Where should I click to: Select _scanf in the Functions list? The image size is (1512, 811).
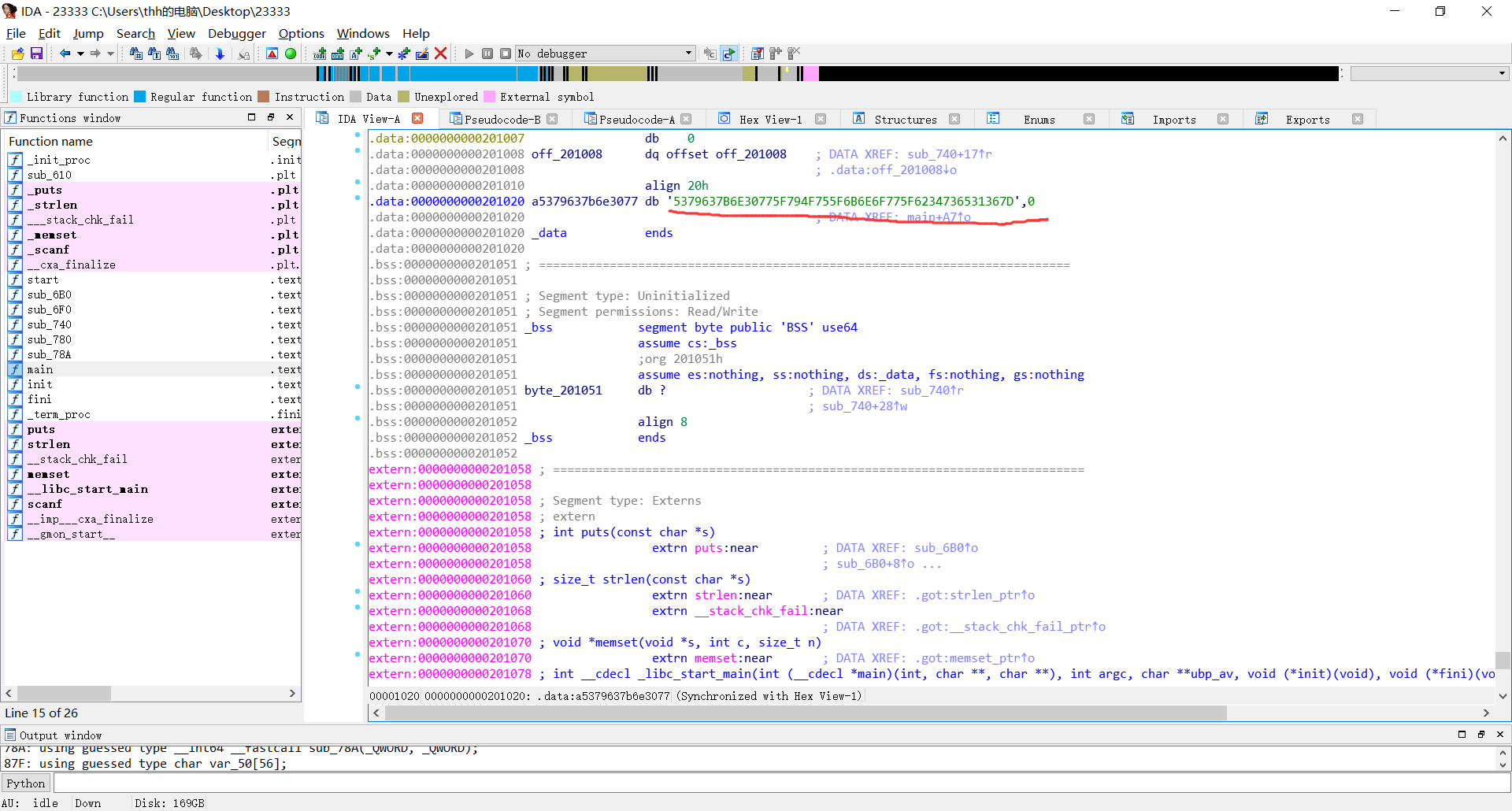154,250
